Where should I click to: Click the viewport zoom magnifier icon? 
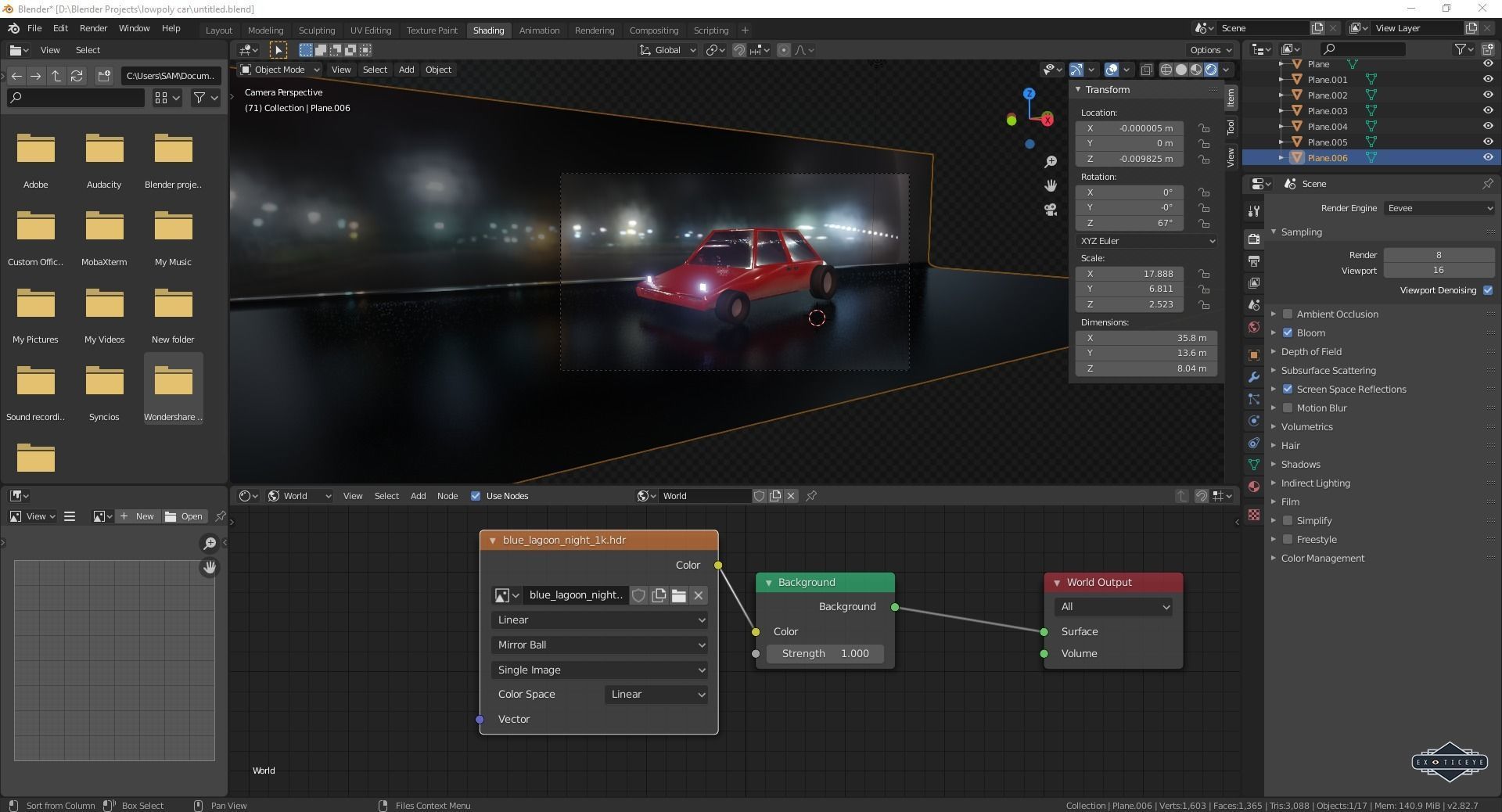point(1051,162)
